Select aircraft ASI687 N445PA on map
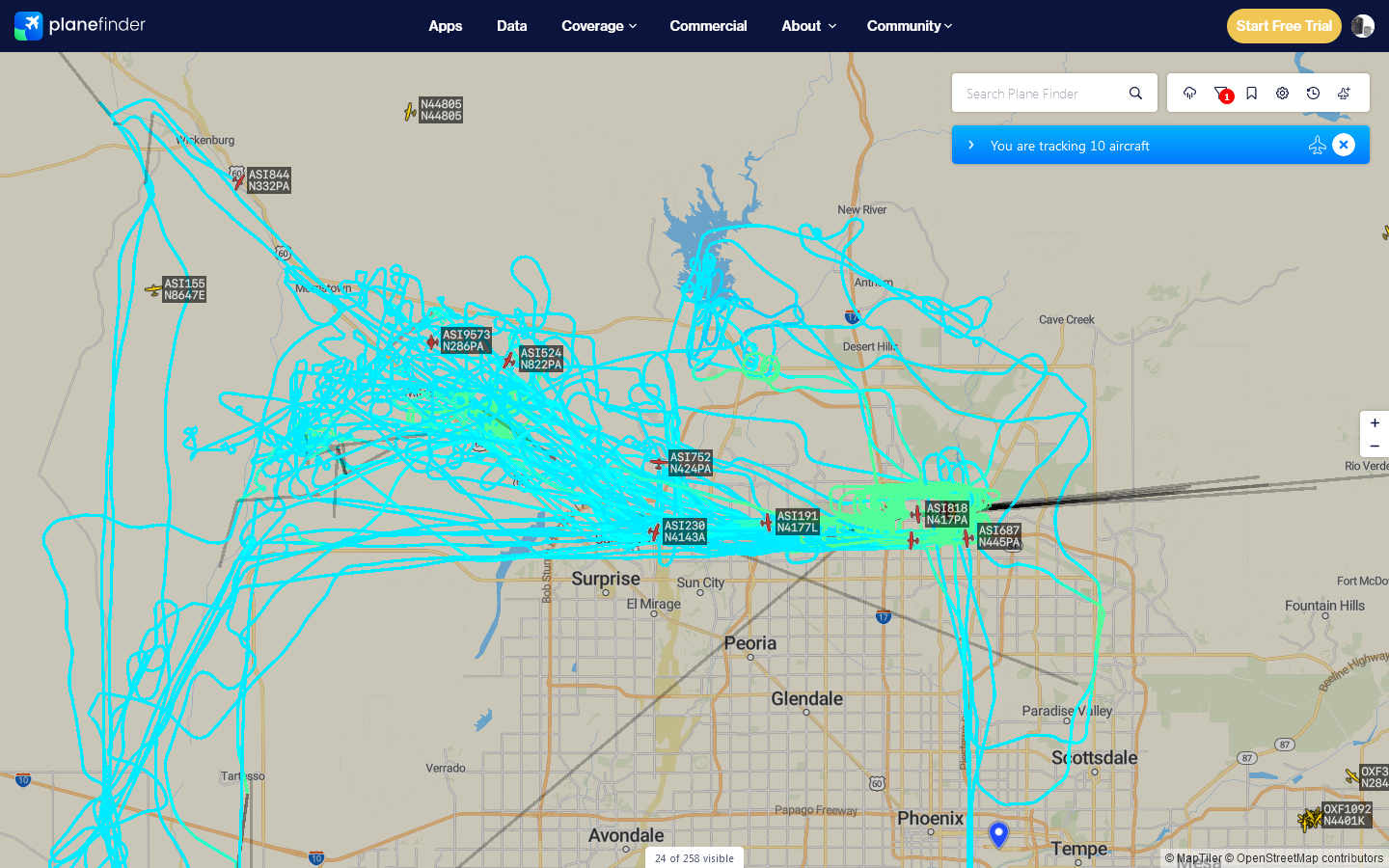 967,537
